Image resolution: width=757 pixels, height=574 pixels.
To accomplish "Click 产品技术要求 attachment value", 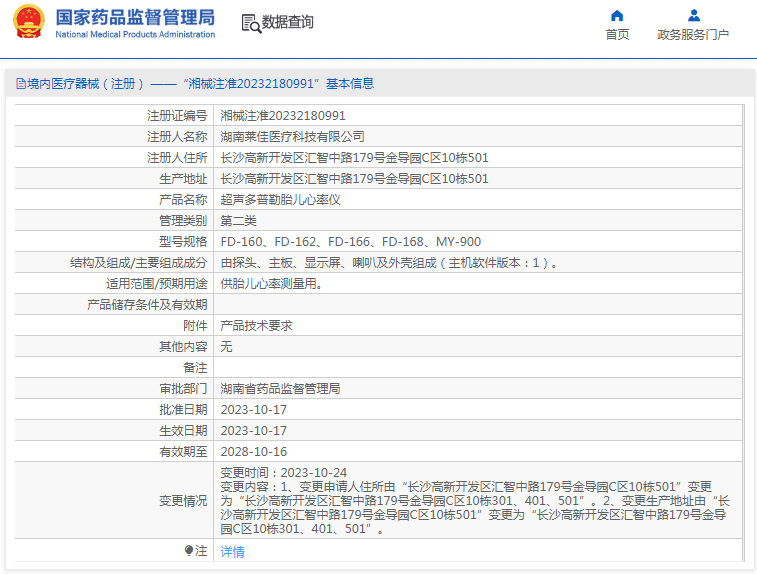I will point(256,326).
